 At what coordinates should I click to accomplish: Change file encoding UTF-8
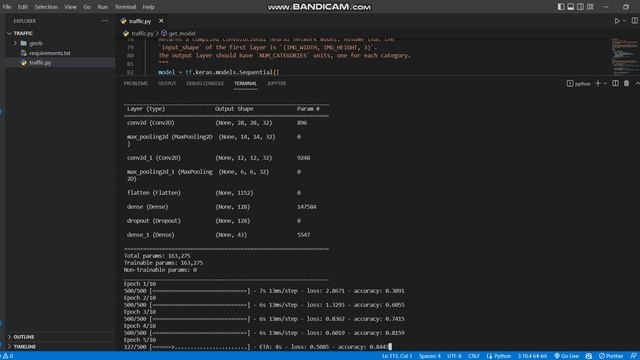[454, 356]
